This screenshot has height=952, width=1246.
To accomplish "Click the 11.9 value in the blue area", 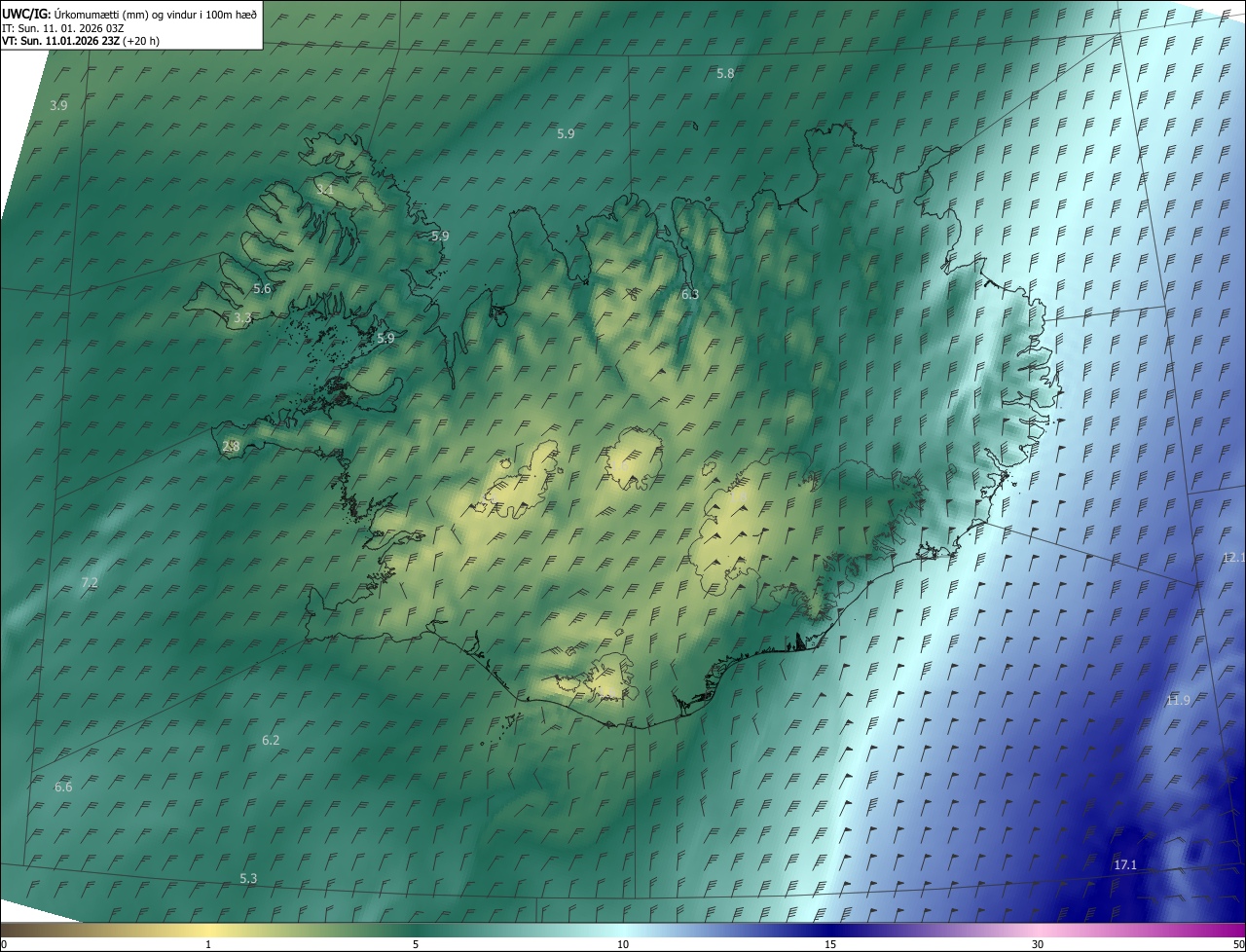I will 1178,701.
